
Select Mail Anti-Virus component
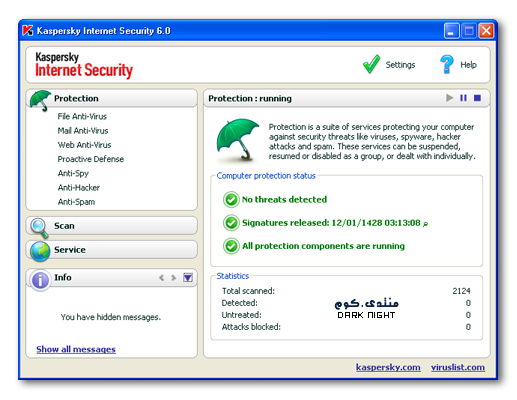pyautogui.click(x=83, y=131)
